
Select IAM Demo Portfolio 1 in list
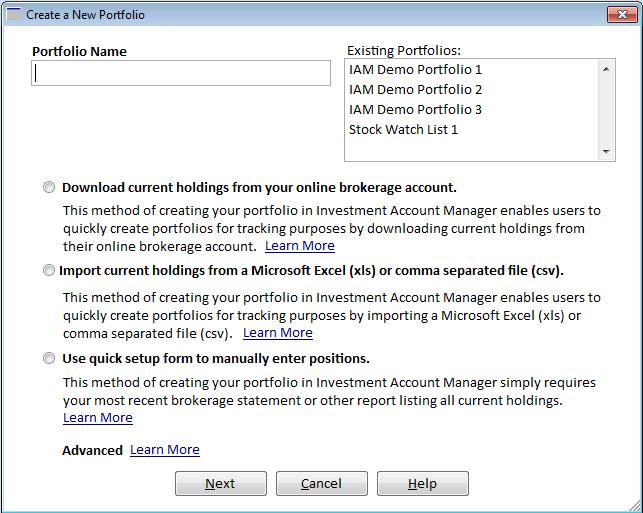[x=415, y=70]
